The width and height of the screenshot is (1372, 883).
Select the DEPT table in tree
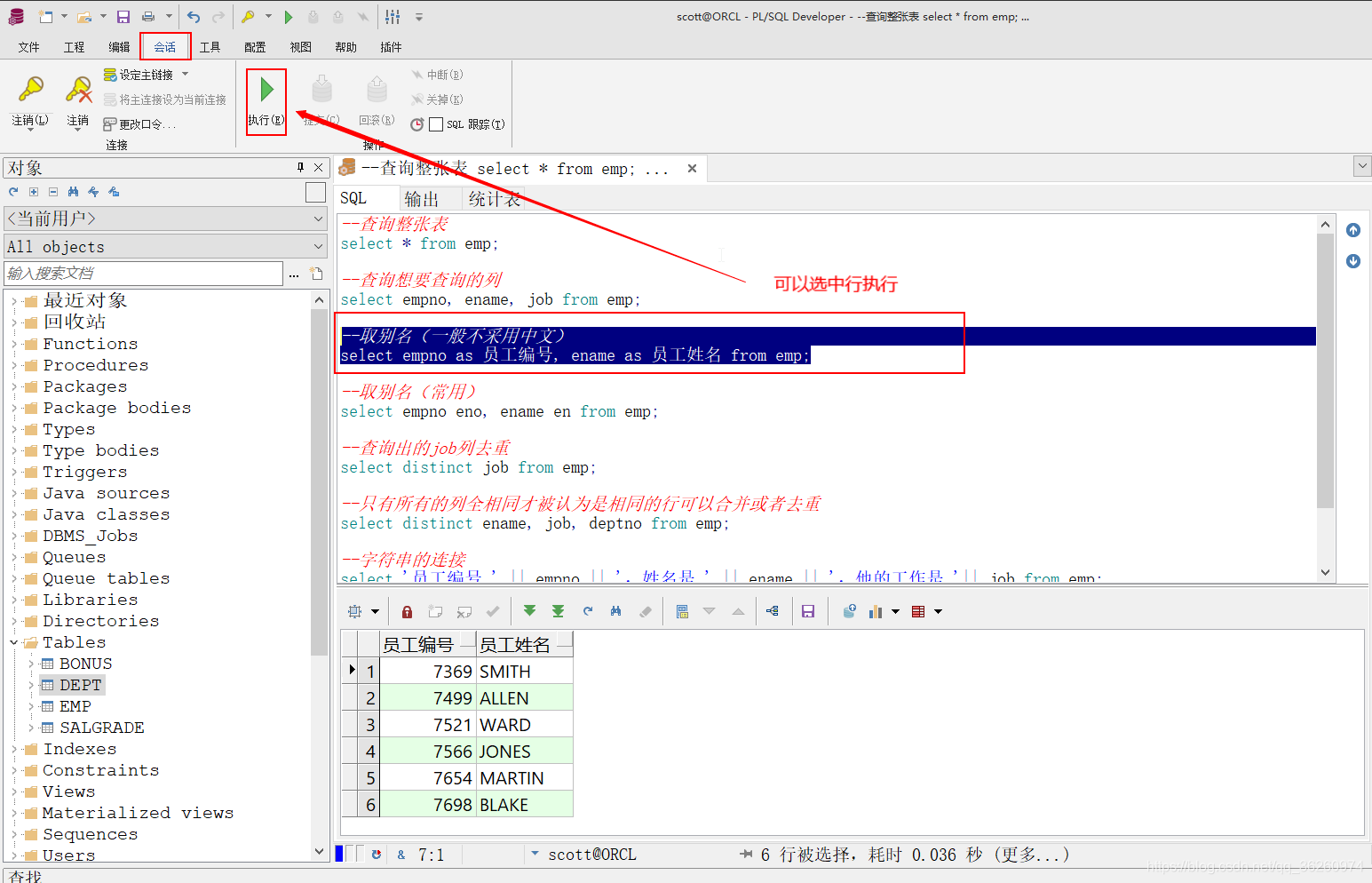point(80,685)
